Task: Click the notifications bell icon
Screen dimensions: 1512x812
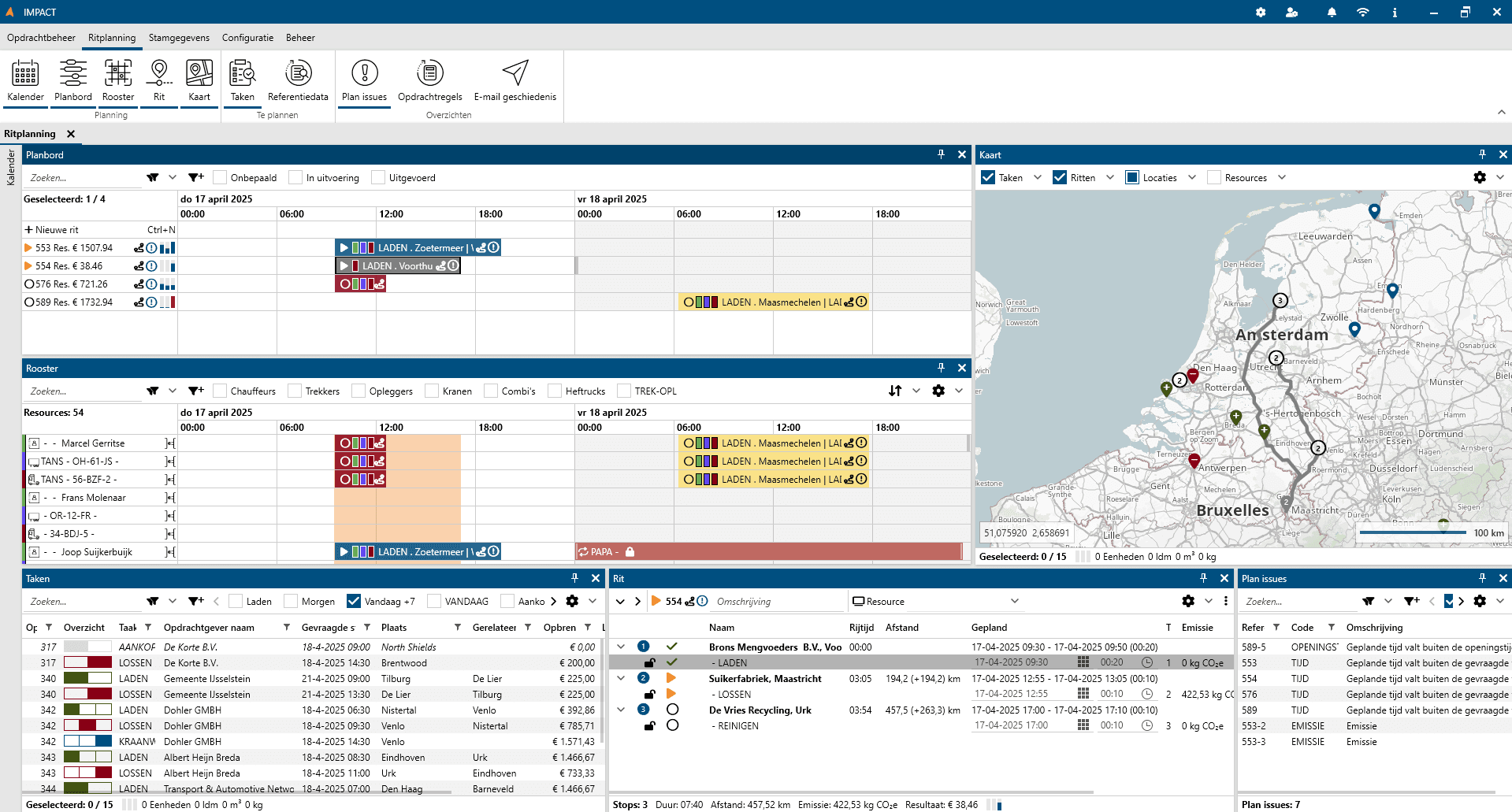Action: [1332, 12]
